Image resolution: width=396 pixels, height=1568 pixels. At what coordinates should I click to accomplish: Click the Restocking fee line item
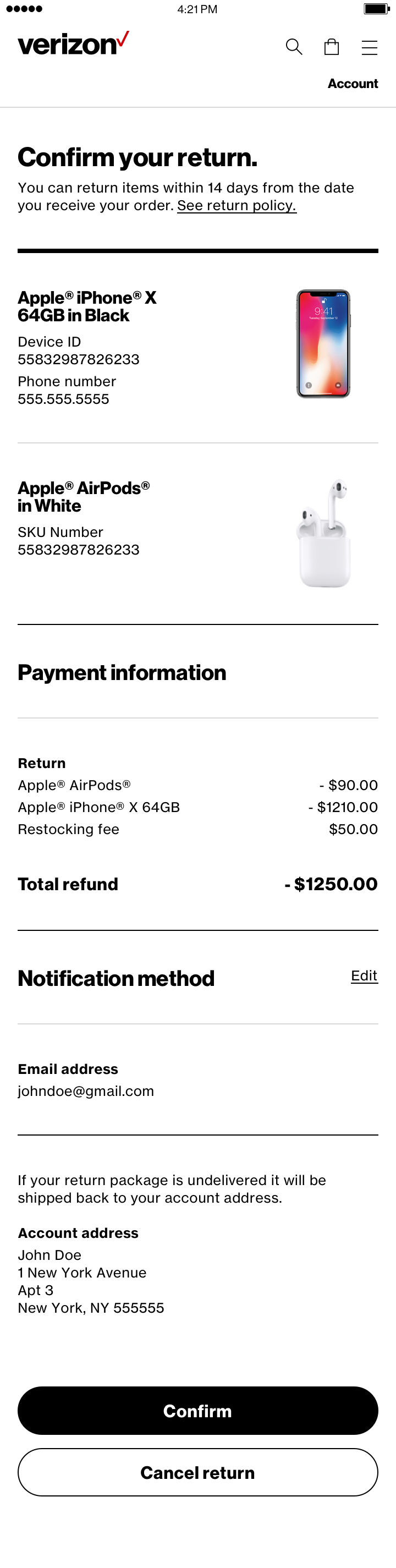tap(197, 829)
